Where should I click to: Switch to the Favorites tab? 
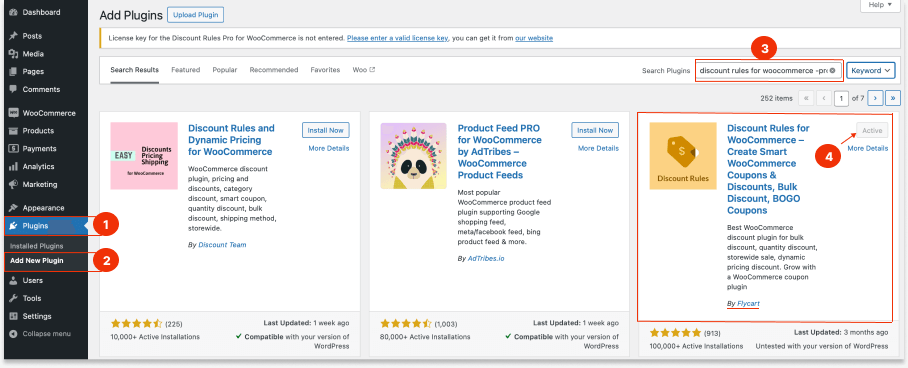(325, 70)
